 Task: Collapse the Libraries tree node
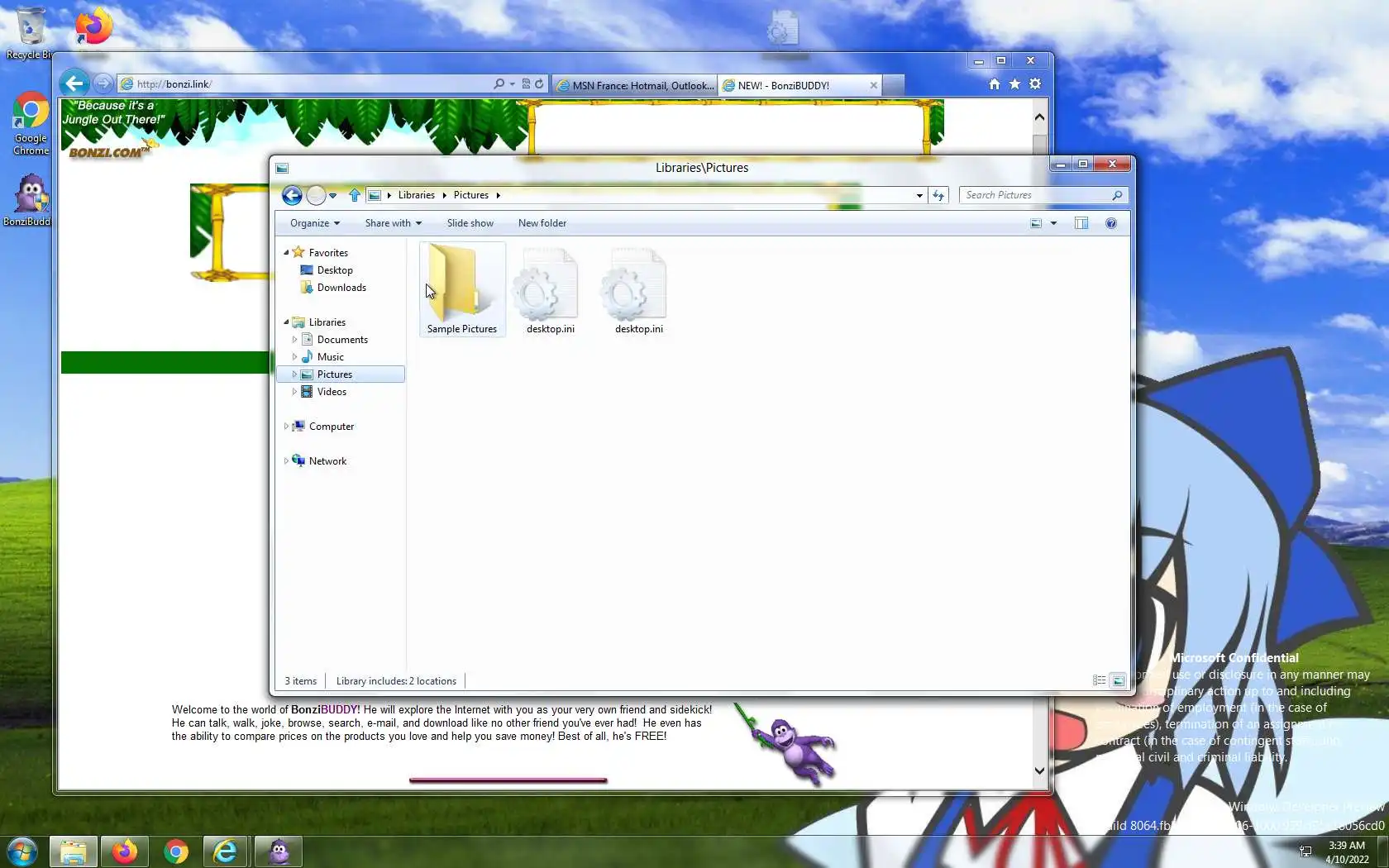(286, 322)
